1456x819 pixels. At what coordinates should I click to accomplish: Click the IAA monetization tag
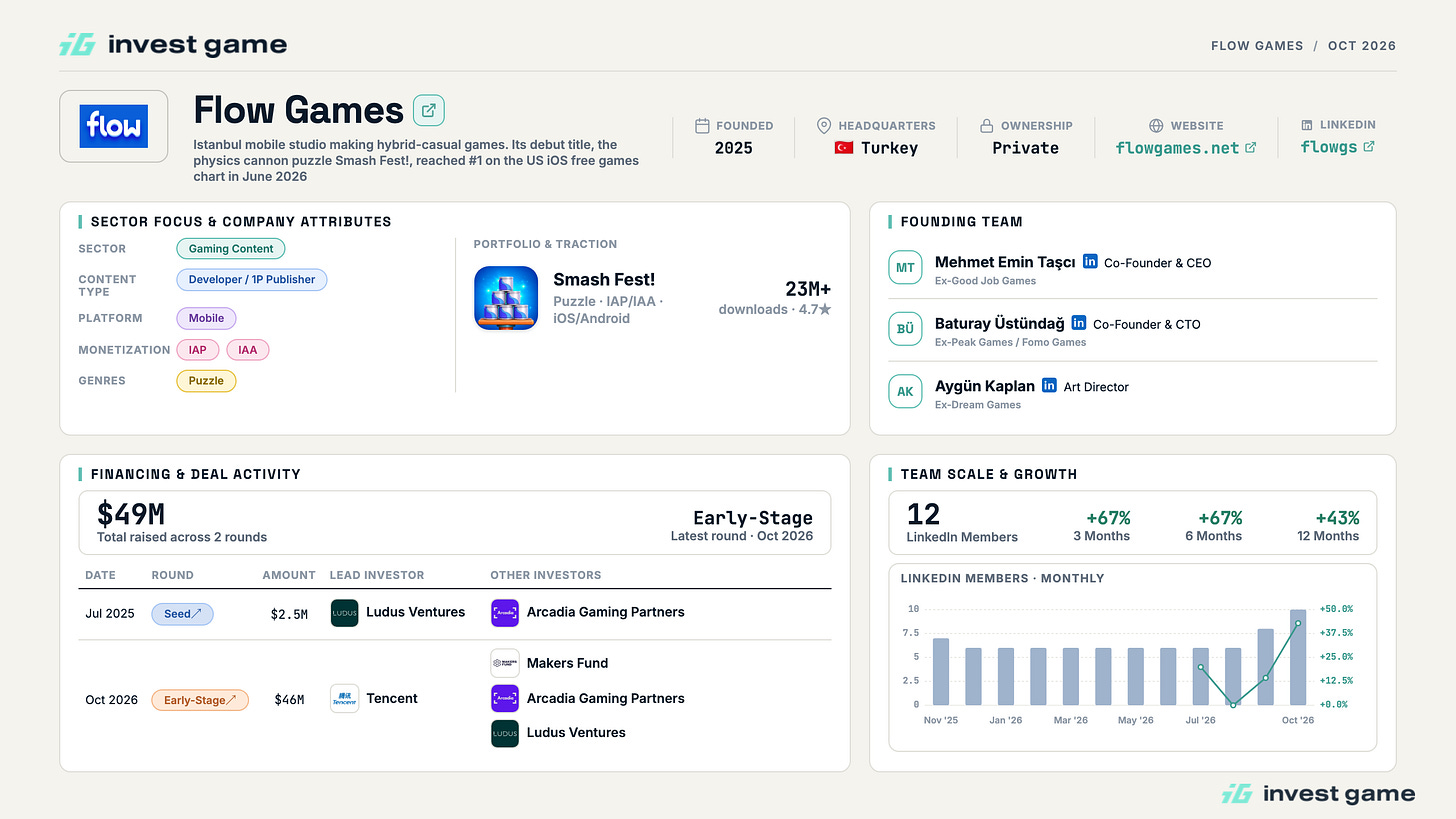point(248,350)
